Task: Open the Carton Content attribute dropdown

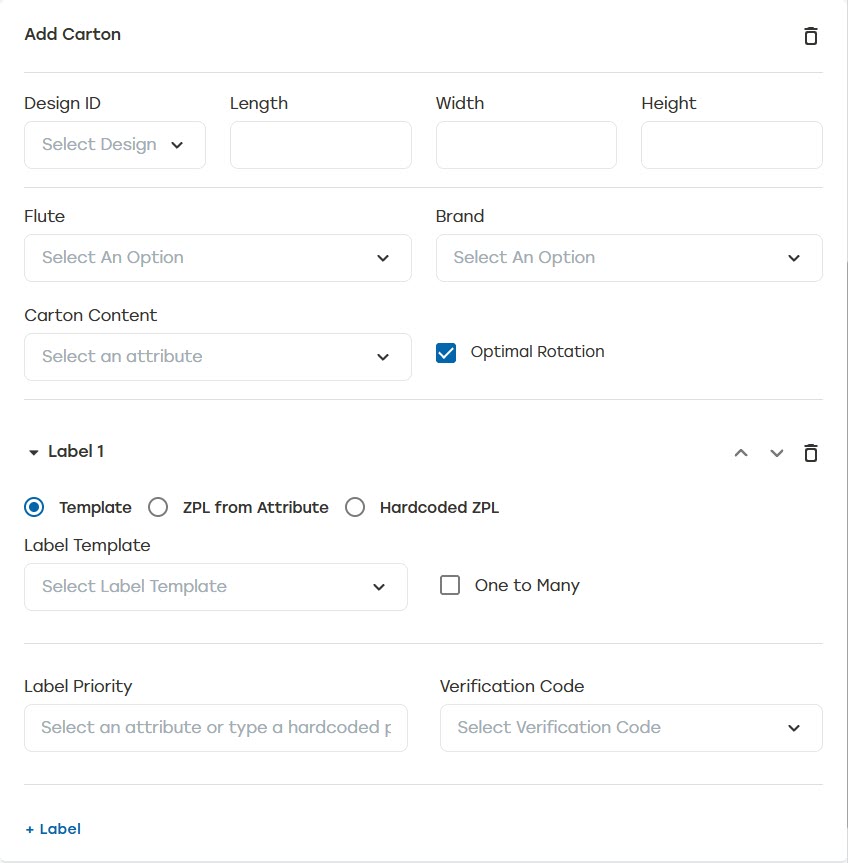Action: pos(217,357)
